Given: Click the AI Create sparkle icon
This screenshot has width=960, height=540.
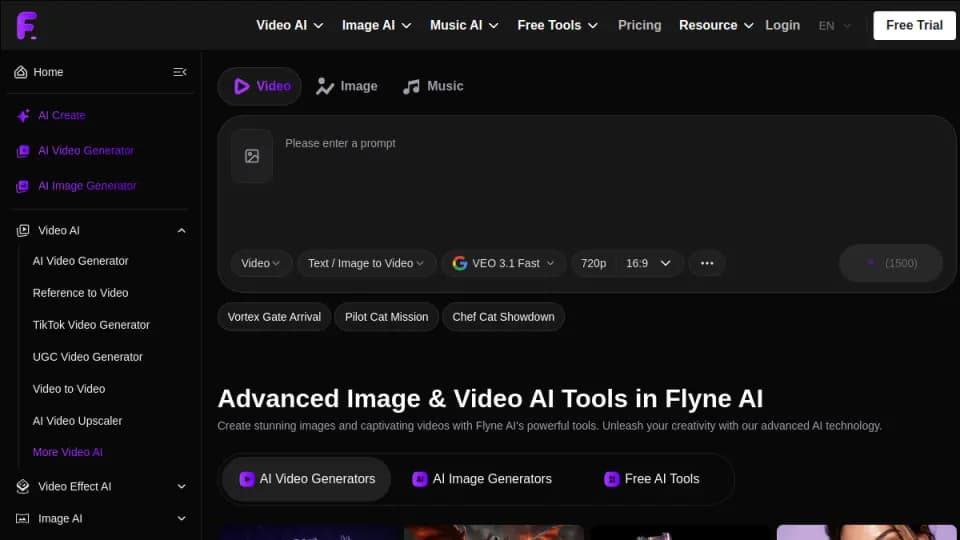Looking at the screenshot, I should click(x=23, y=116).
